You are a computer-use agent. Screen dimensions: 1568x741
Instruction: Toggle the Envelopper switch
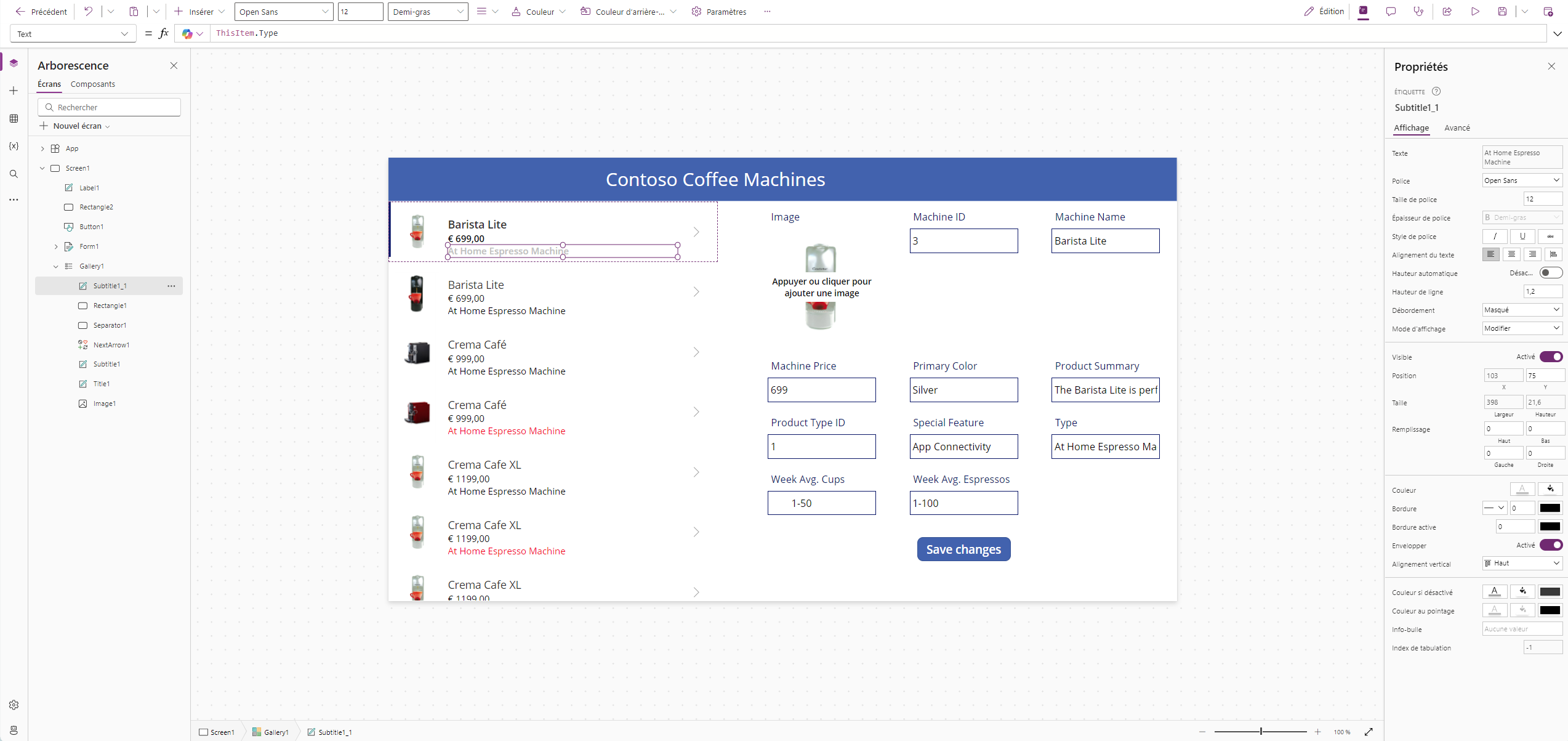pyautogui.click(x=1551, y=545)
